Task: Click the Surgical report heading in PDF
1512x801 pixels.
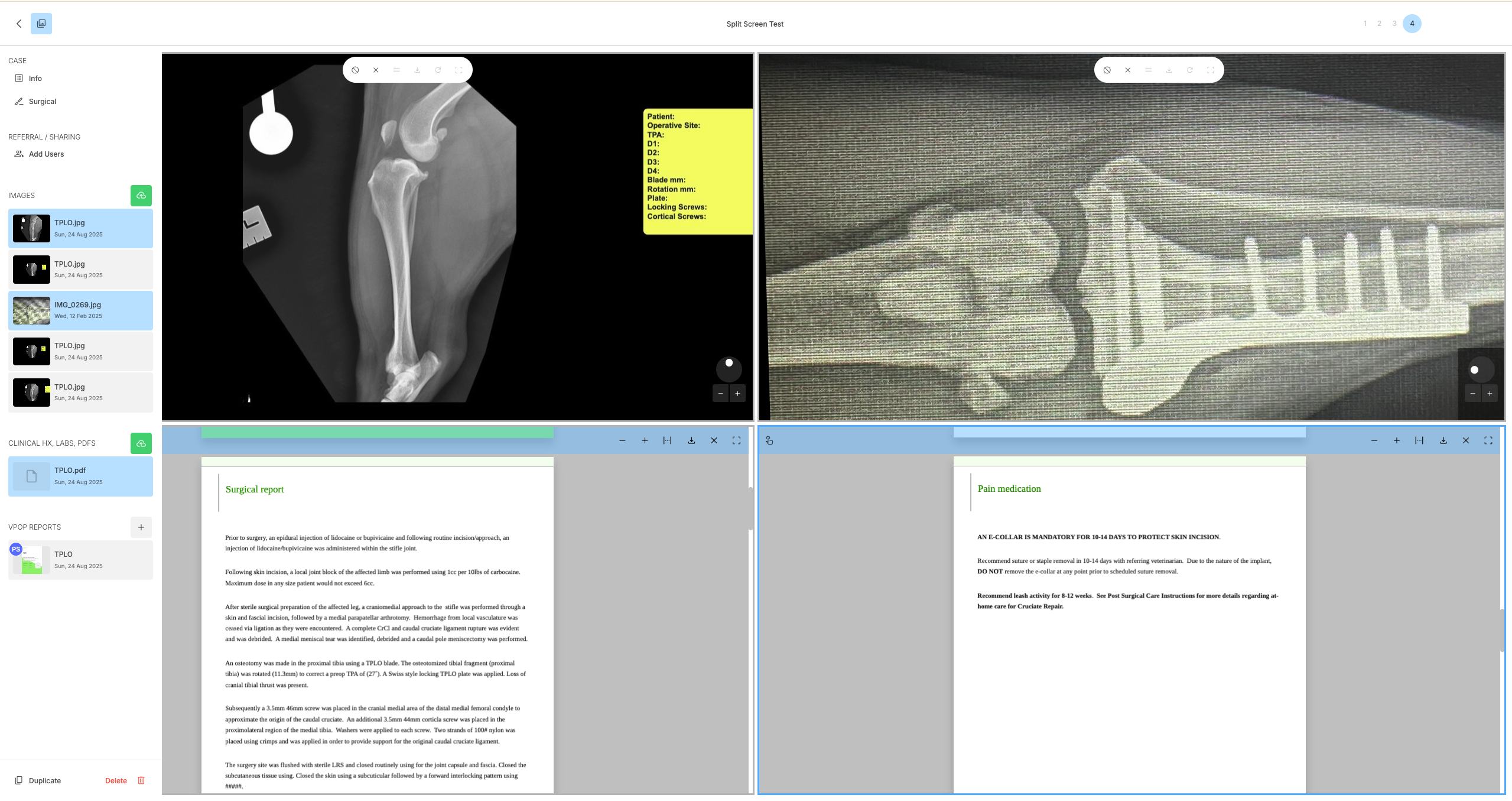Action: point(255,489)
